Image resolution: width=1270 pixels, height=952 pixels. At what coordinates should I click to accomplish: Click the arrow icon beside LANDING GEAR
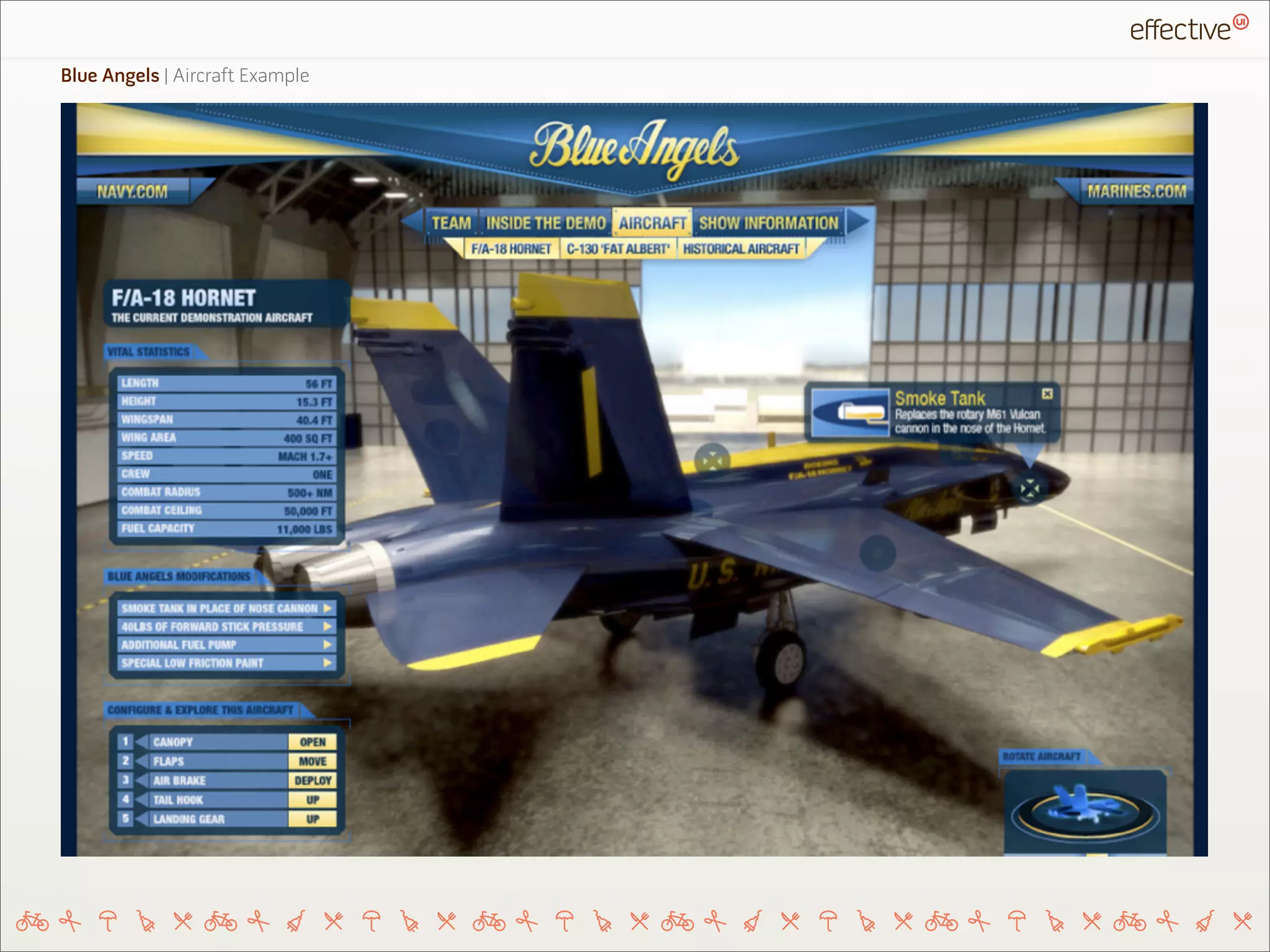142,819
